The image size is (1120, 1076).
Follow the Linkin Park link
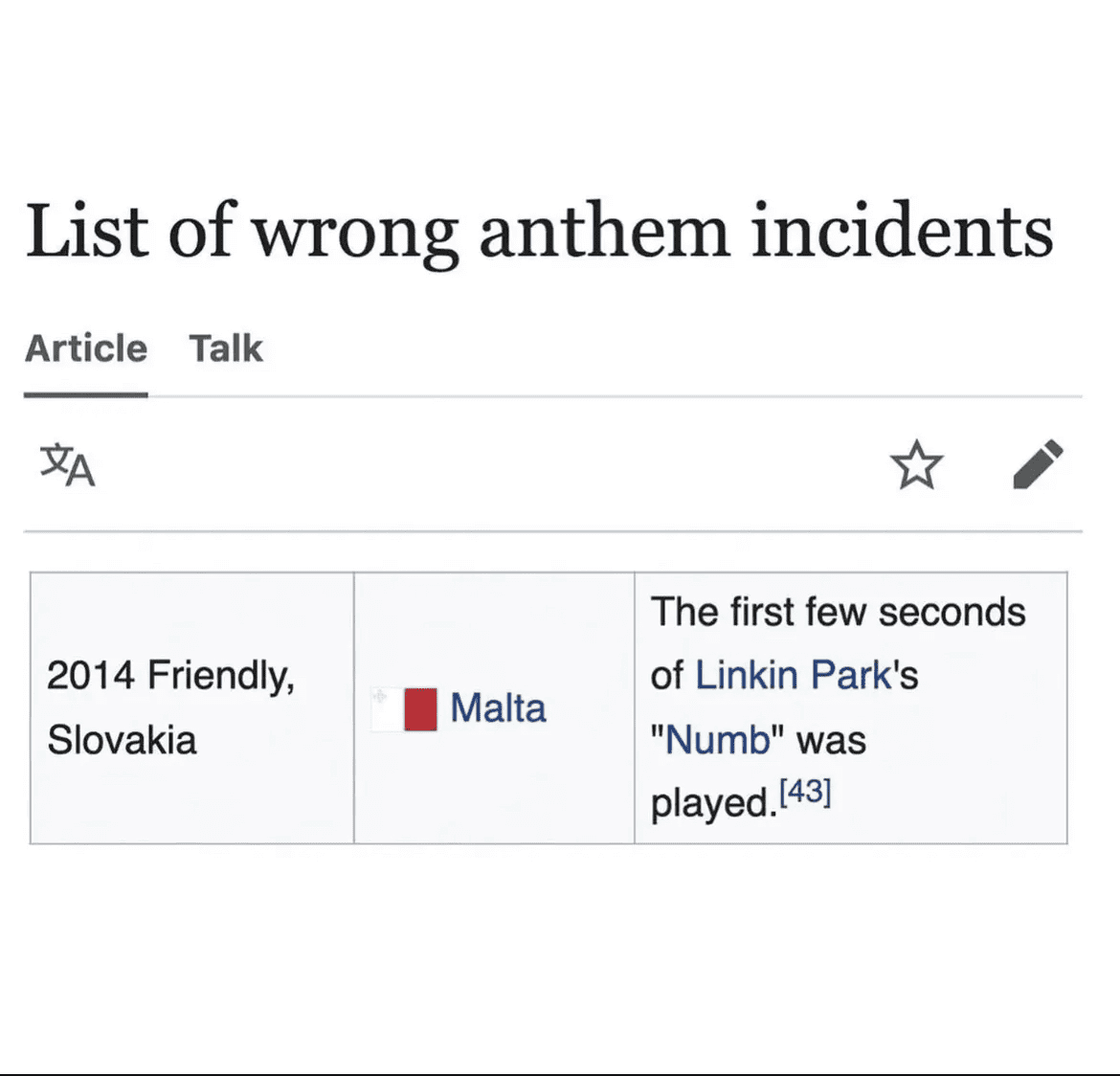(x=795, y=675)
